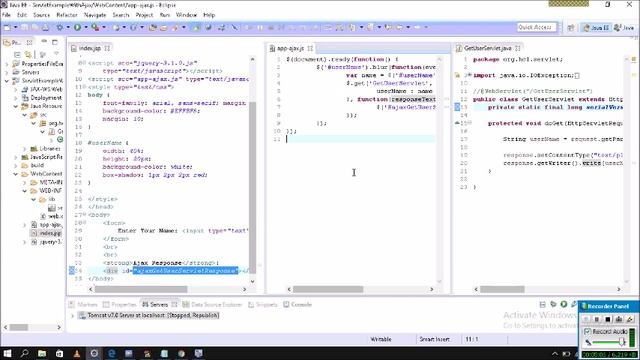The height and width of the screenshot is (360, 640).
Task: Close the app-ajax.js editor tab
Action: pos(311,48)
